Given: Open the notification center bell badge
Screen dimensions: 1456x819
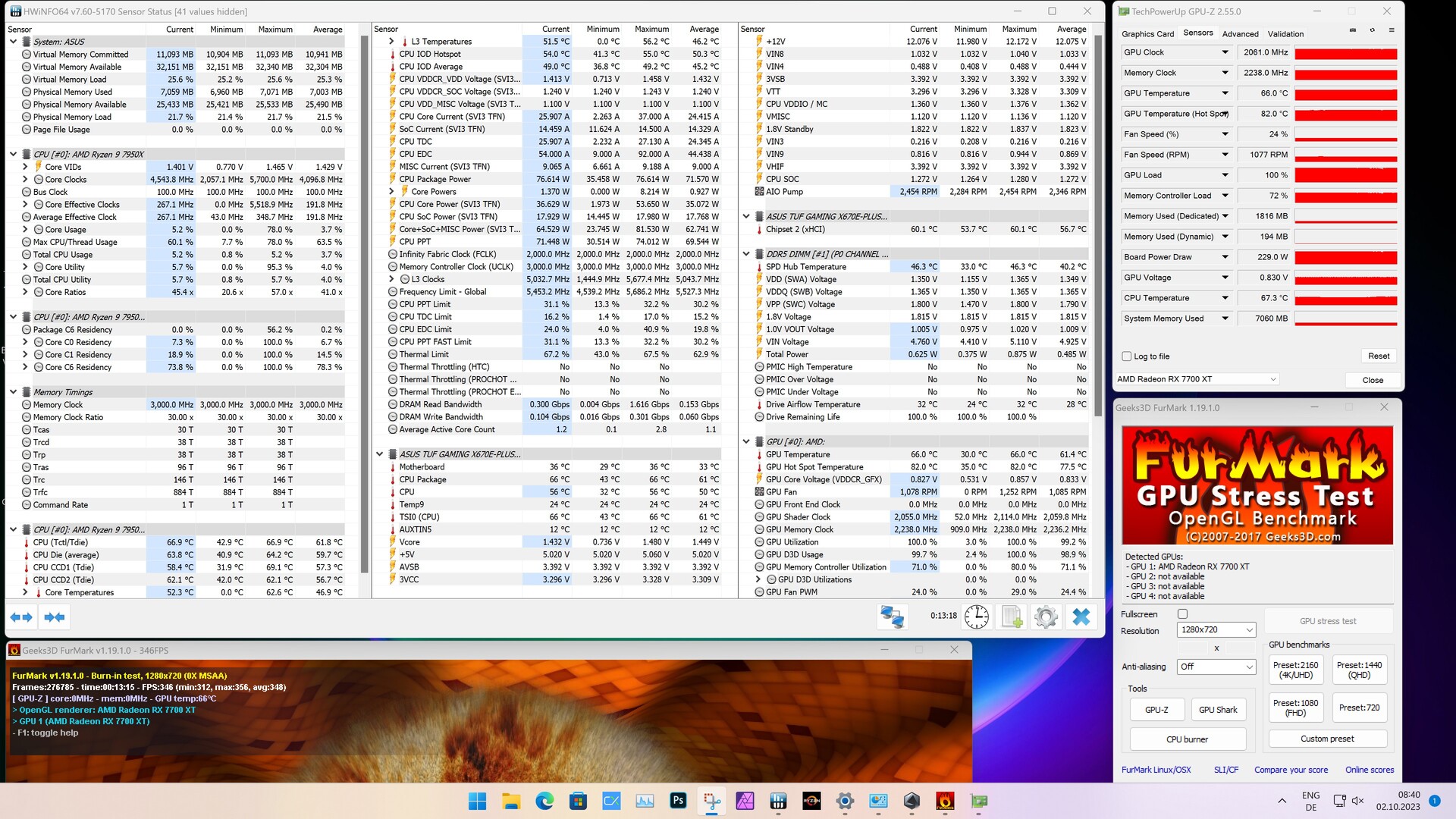Looking at the screenshot, I should click(x=1434, y=801).
